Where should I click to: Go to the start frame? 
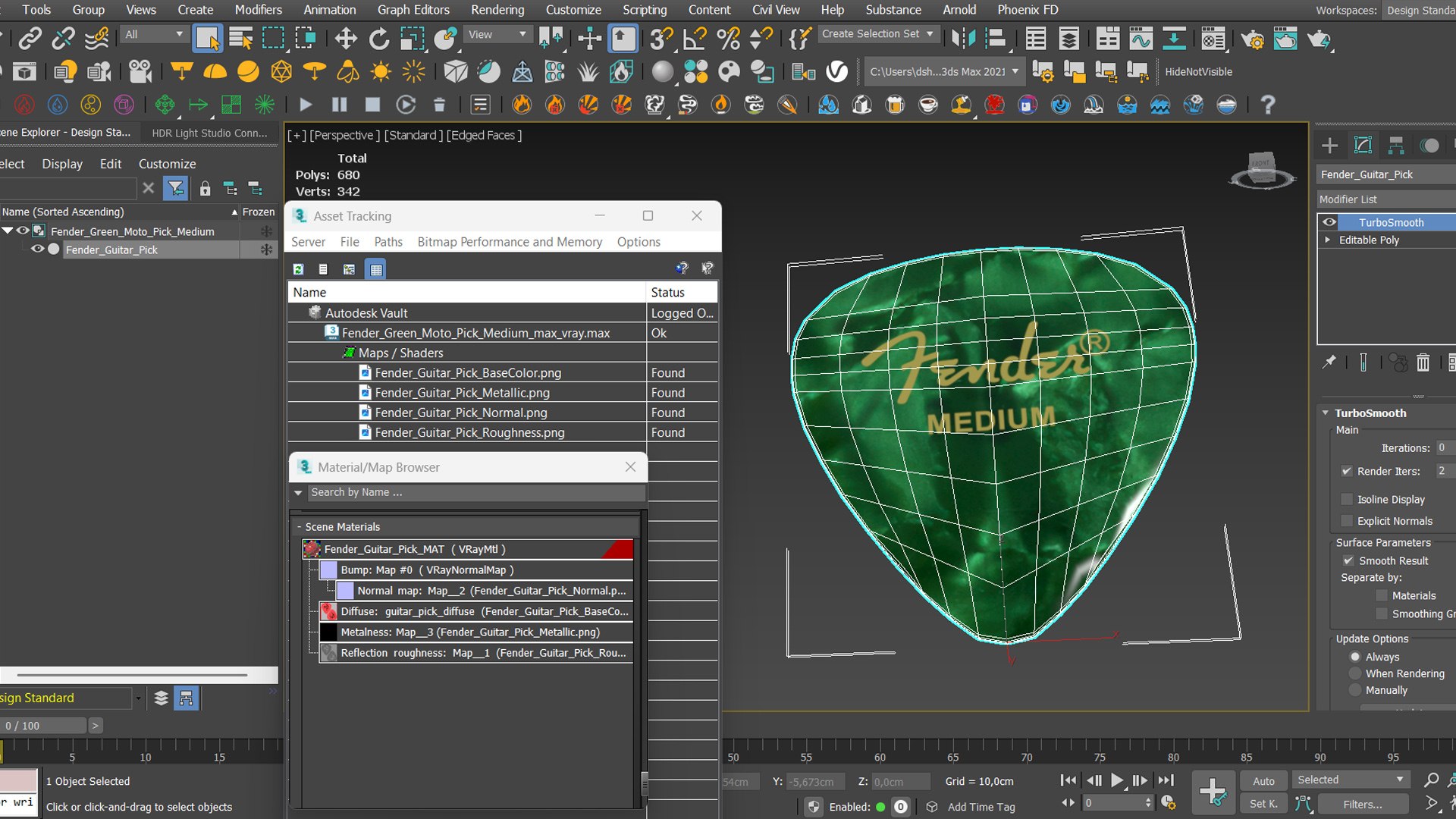1068,780
